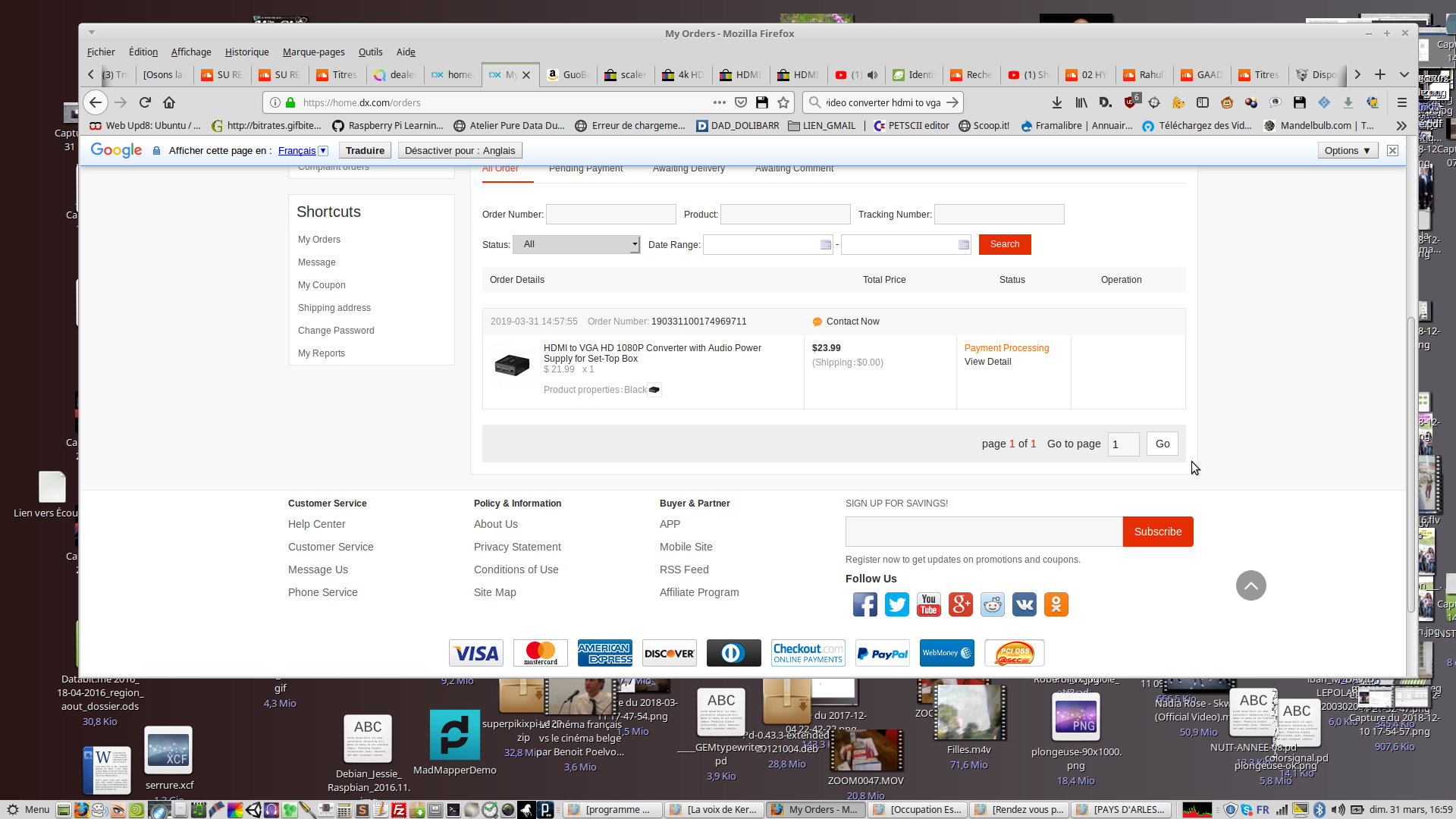The image size is (1456, 819).
Task: Bookmark this page with the star icon
Action: (783, 102)
